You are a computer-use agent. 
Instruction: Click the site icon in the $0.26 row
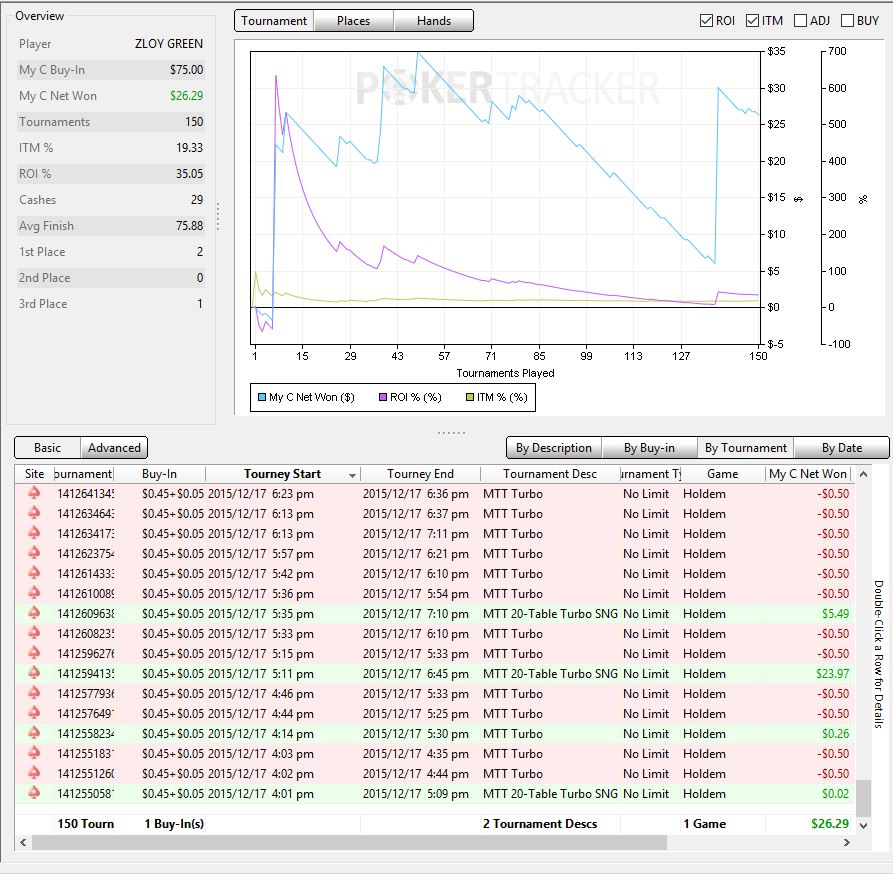[34, 734]
